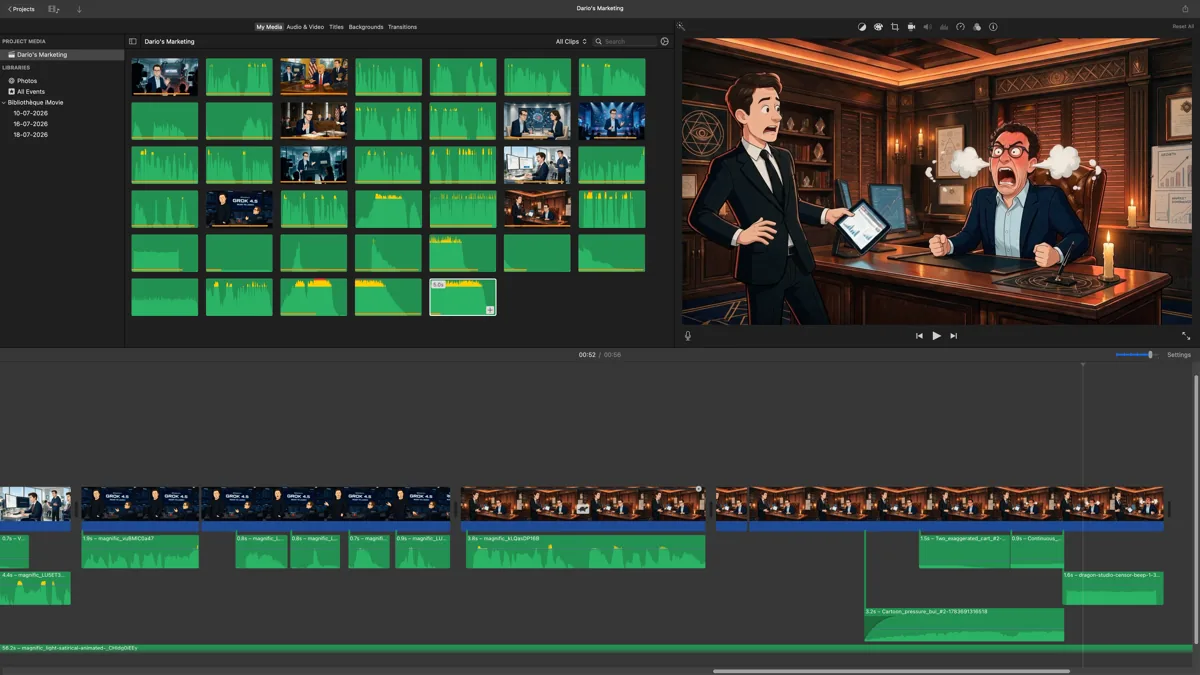Click the PROJECT MEDIA section header
The height and width of the screenshot is (675, 1200).
[24, 41]
